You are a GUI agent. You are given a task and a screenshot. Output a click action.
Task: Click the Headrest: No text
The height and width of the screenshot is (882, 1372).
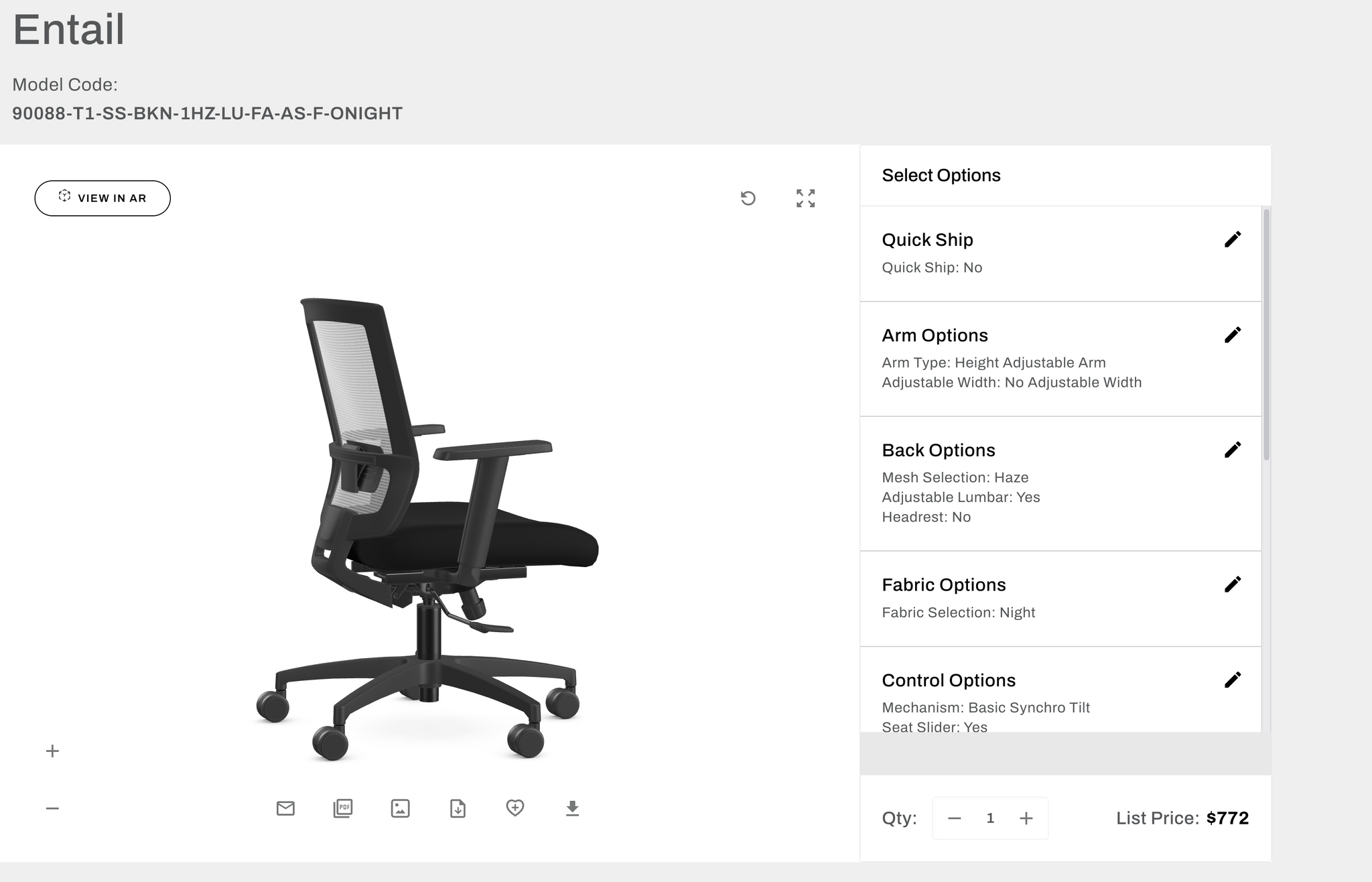coord(926,517)
